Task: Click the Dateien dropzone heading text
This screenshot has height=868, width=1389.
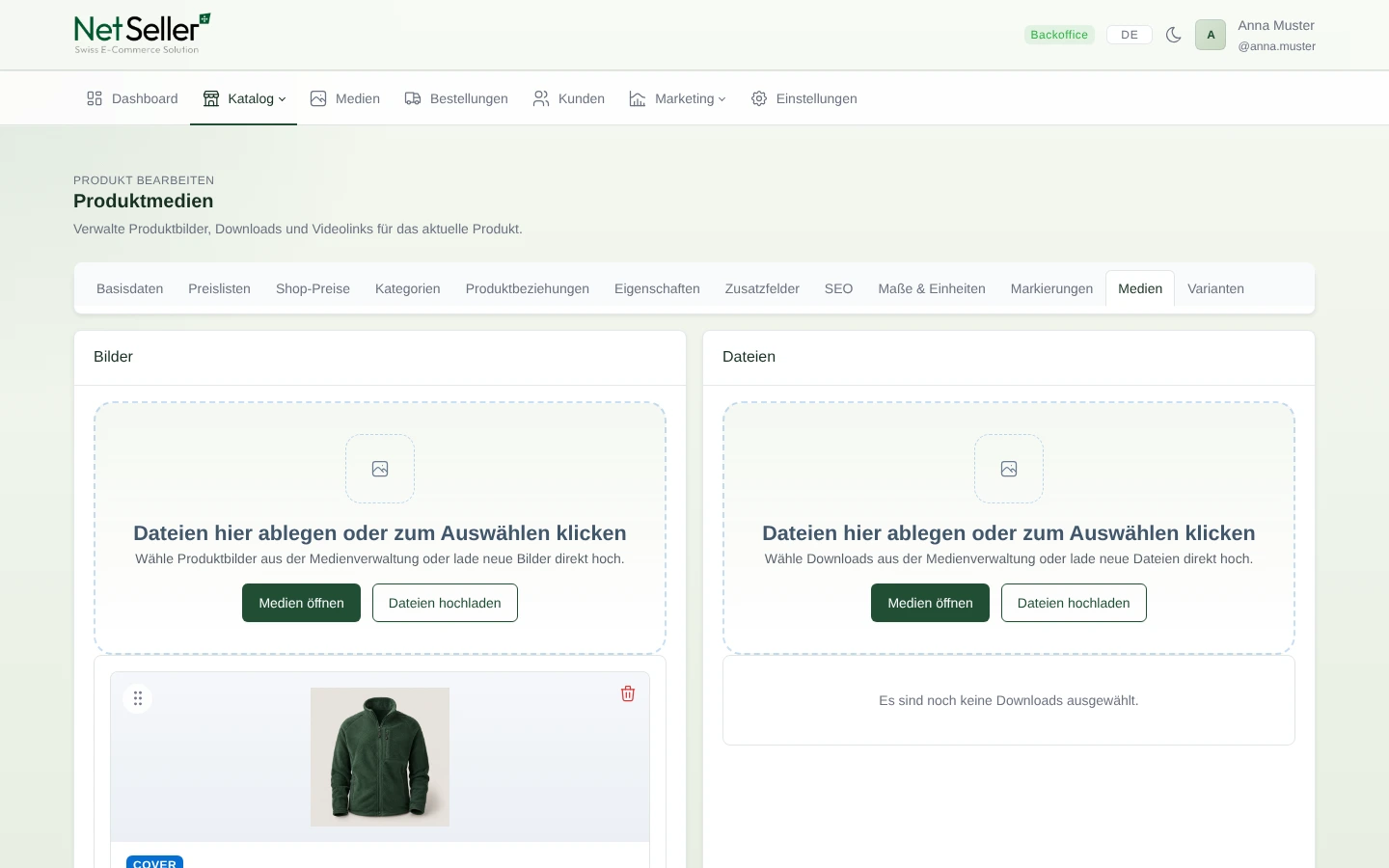Action: tap(1009, 533)
